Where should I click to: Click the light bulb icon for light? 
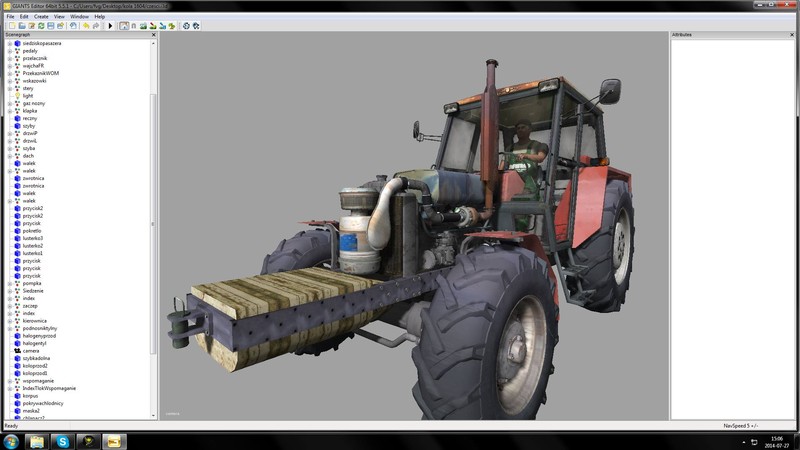click(x=16, y=96)
